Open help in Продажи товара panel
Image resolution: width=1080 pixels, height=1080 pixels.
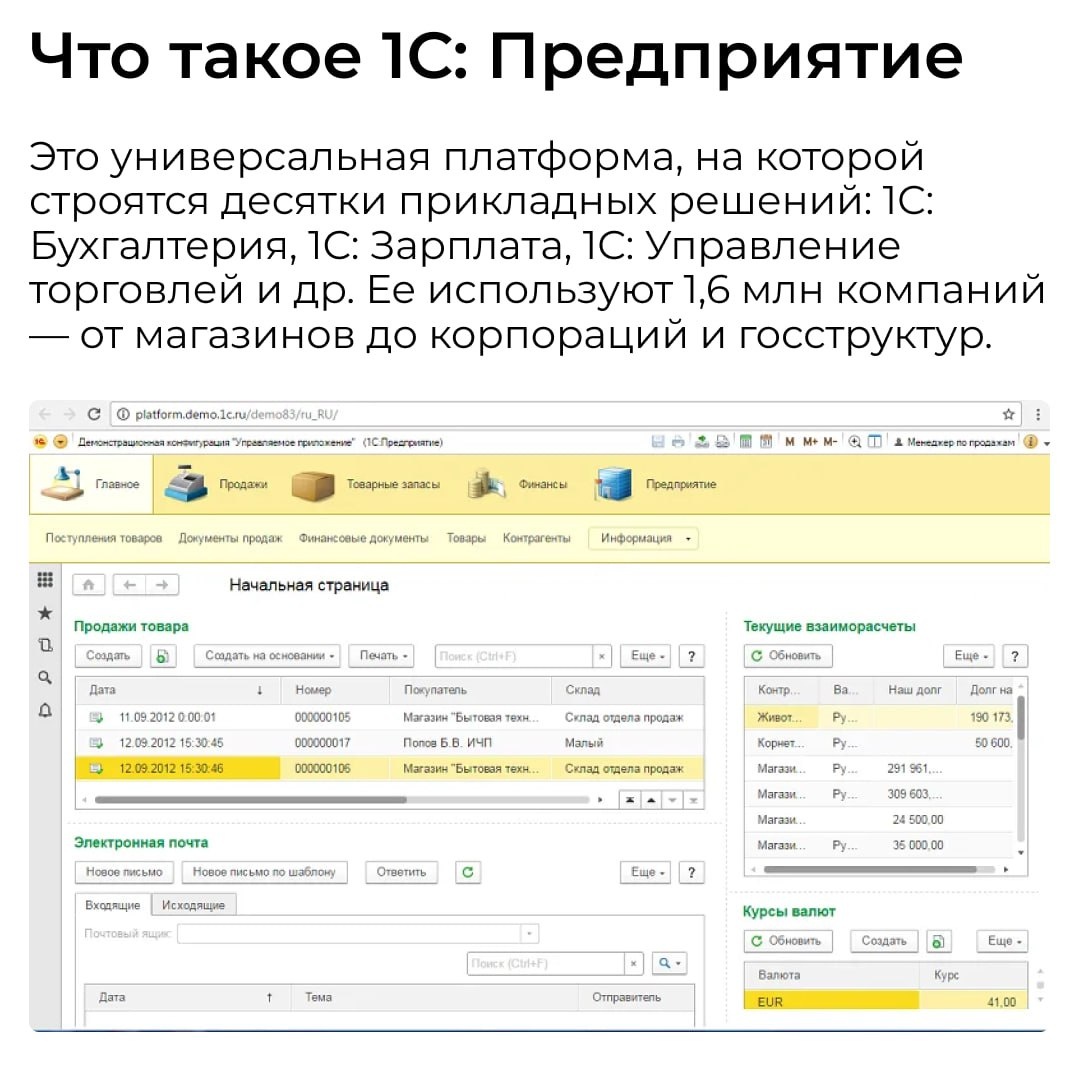692,656
